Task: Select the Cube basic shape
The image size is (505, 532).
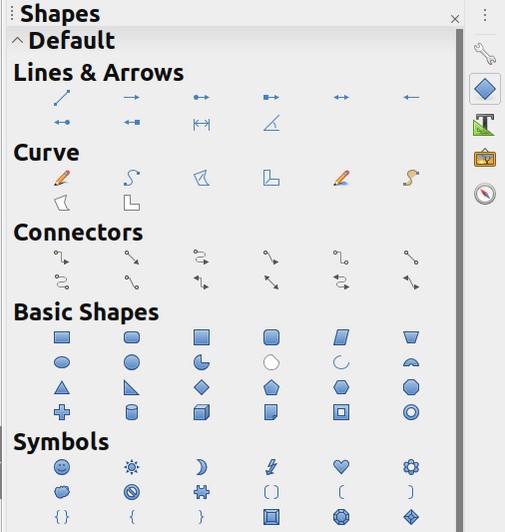Action: 202,412
